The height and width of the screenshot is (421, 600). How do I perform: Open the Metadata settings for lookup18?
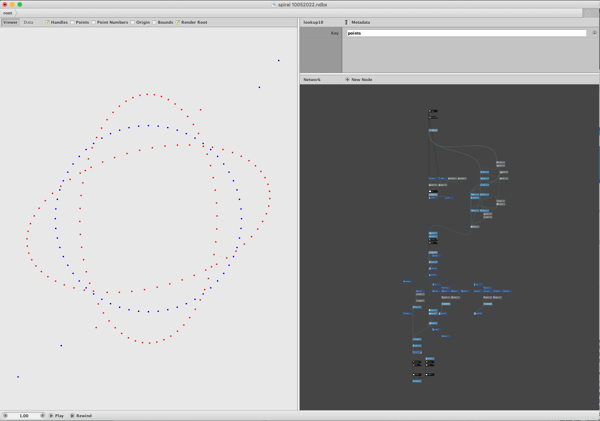pos(357,22)
